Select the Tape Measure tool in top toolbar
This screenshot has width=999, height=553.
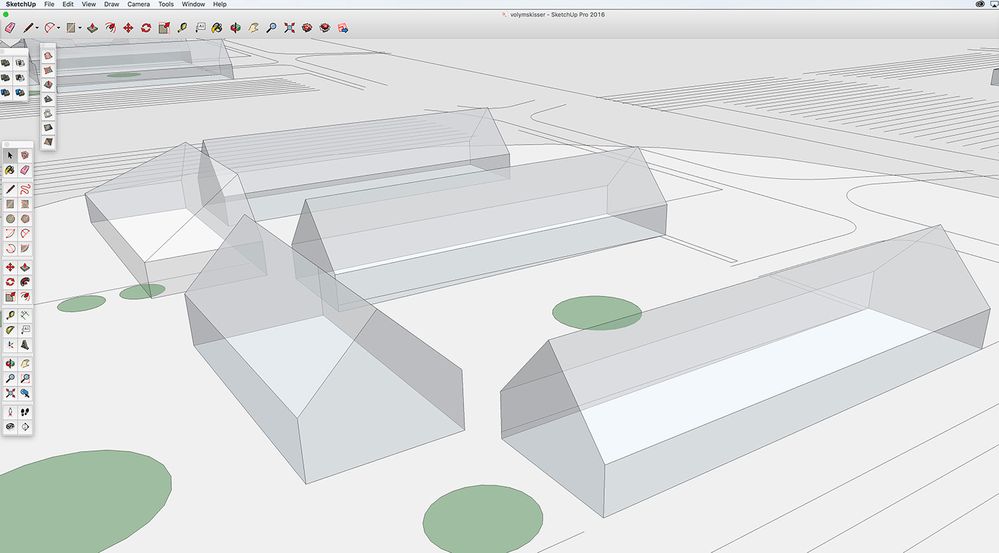pos(182,28)
